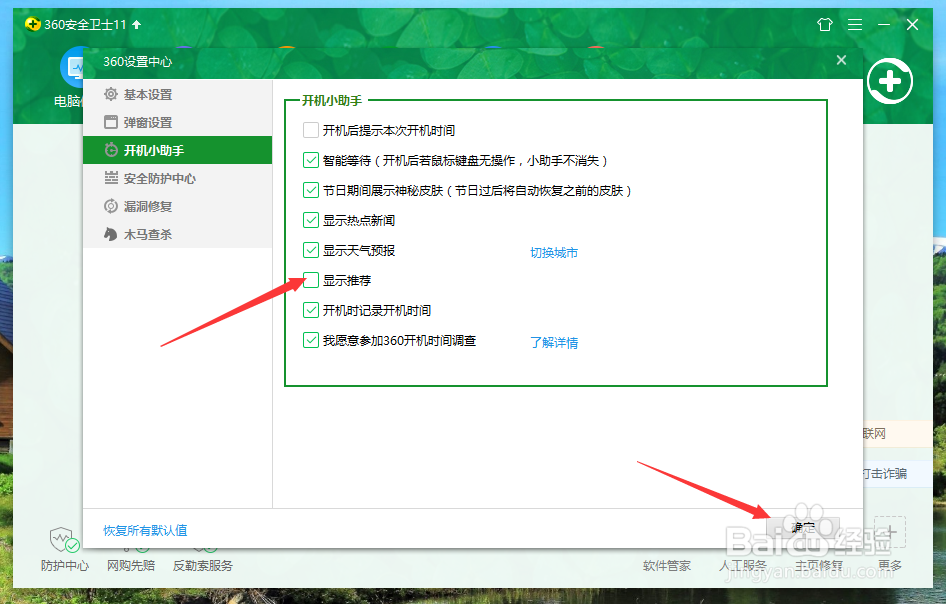The image size is (946, 604).
Task: Close the 360设置中心 dialog
Action: 842,60
